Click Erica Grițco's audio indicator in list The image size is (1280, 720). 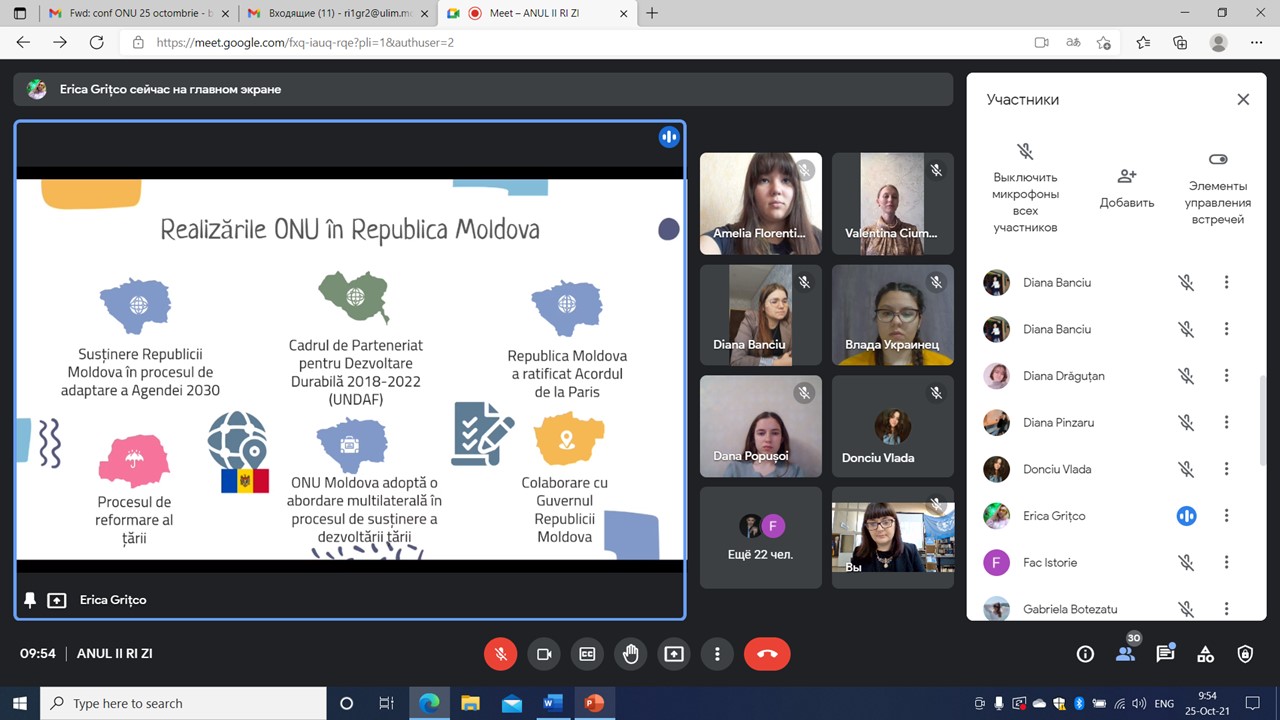point(1186,516)
